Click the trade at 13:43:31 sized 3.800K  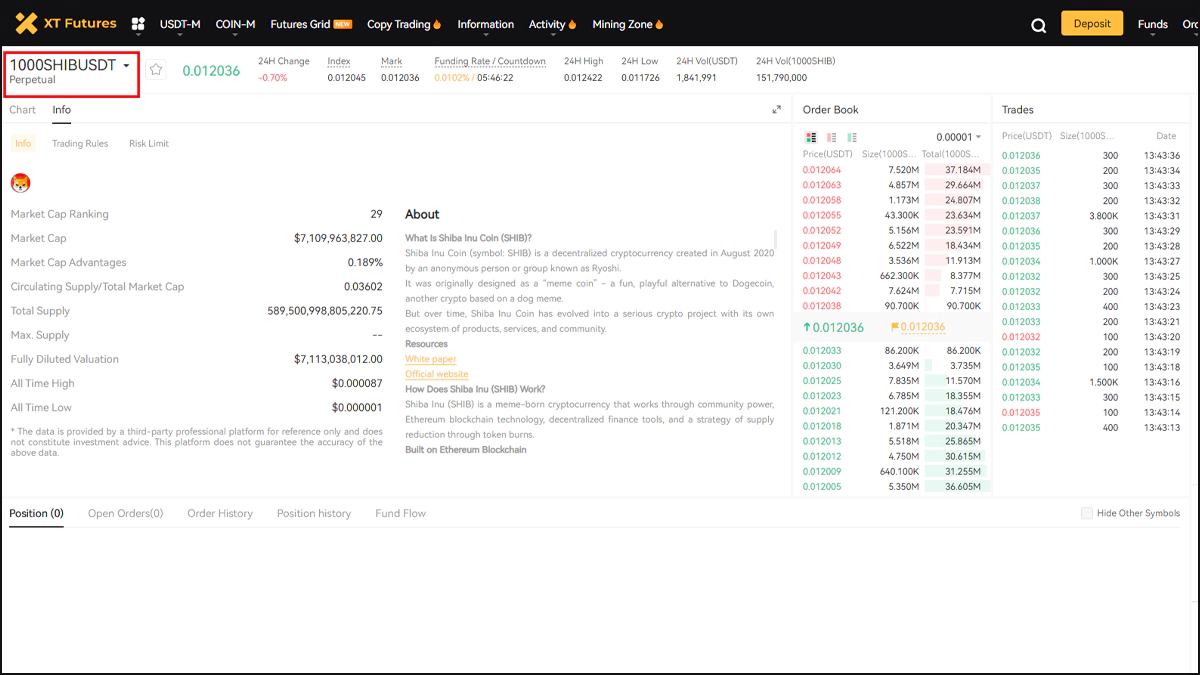coord(1091,216)
